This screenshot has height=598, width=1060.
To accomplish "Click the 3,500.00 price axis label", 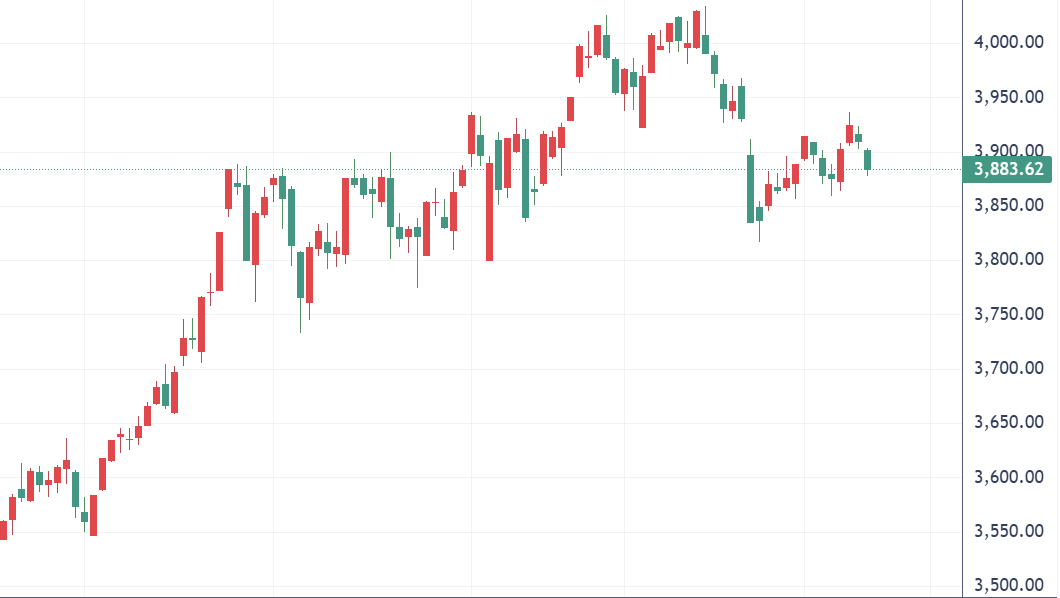I will tap(1008, 586).
